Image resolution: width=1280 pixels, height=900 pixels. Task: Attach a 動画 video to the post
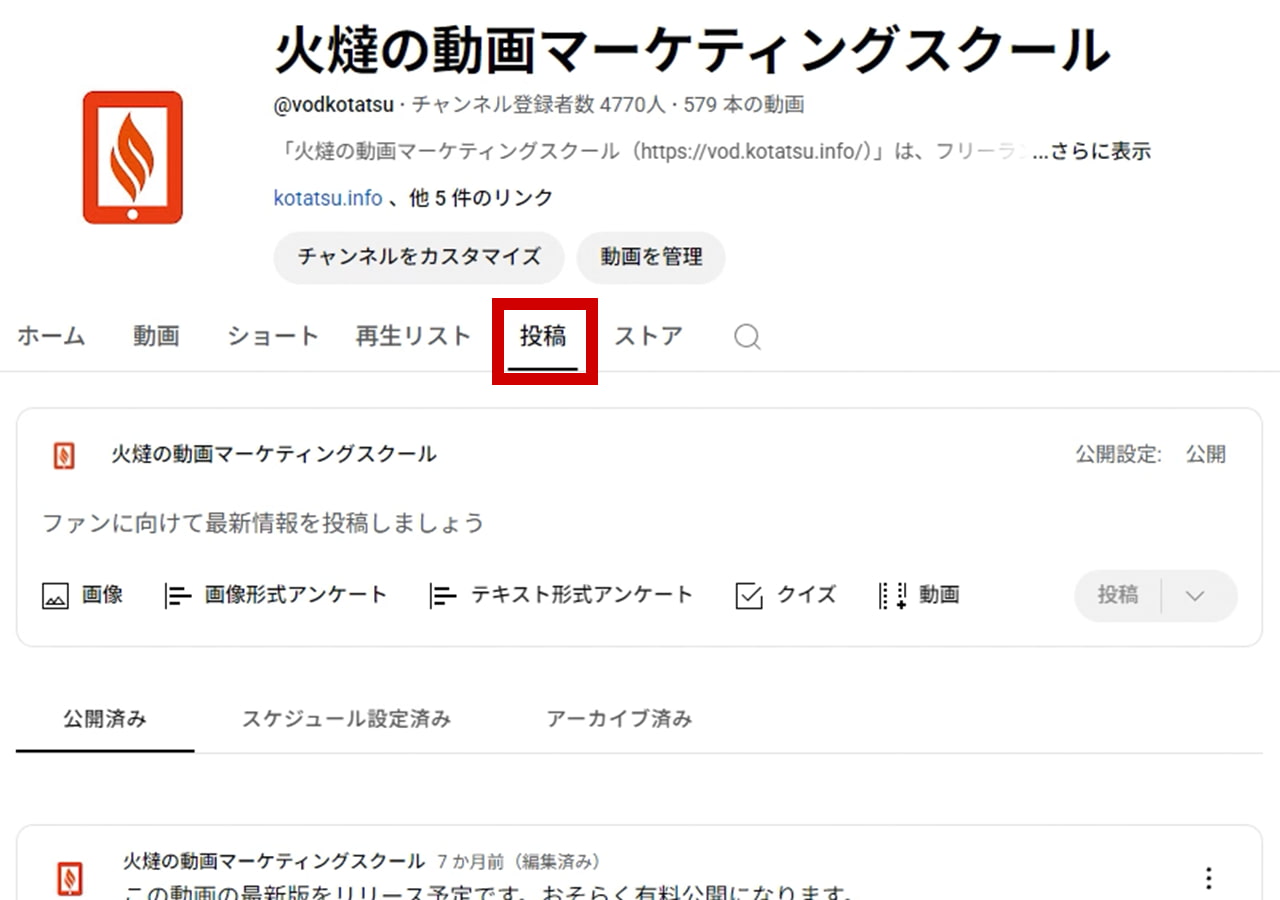tap(919, 595)
